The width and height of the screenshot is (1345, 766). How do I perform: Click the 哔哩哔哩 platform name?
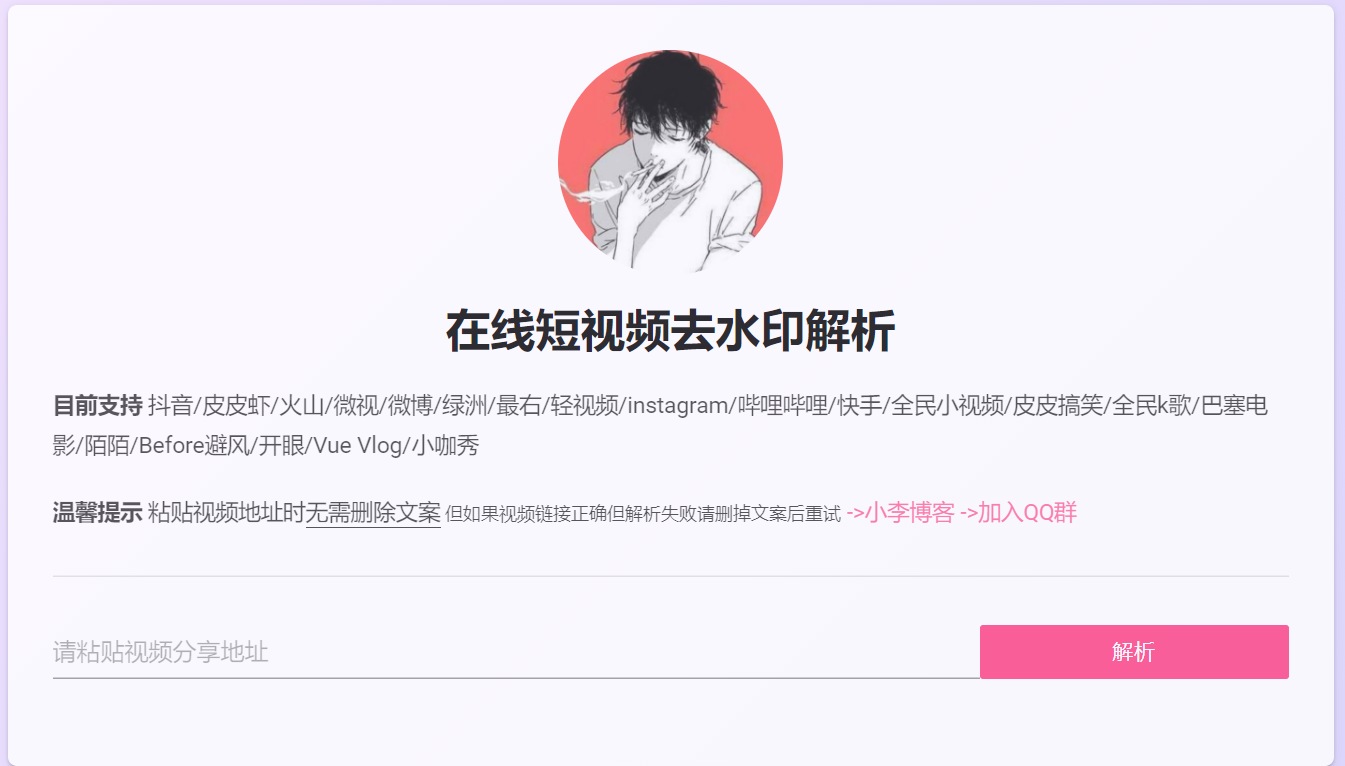783,406
